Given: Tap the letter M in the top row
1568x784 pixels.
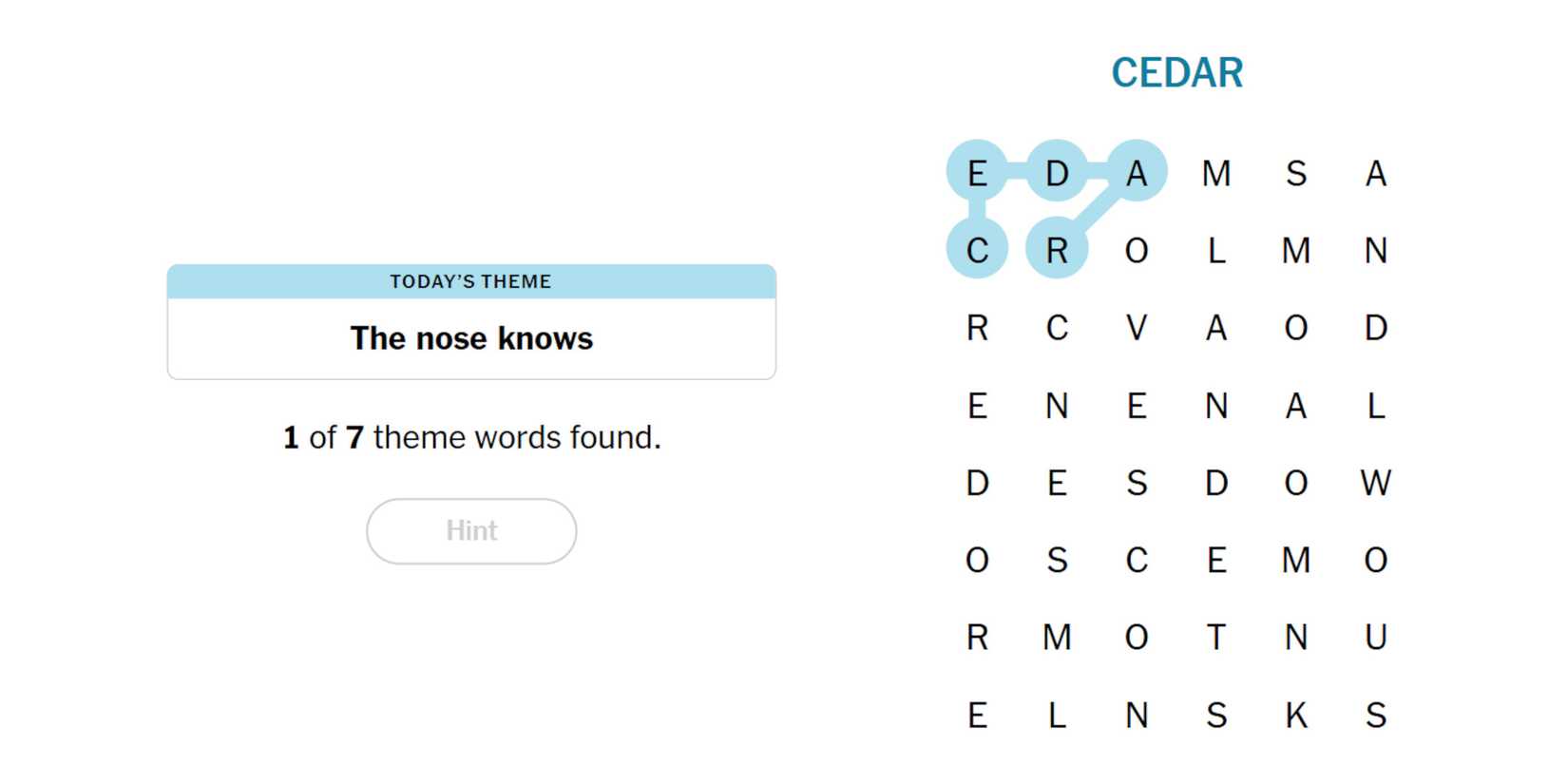Looking at the screenshot, I should click(x=1216, y=173).
